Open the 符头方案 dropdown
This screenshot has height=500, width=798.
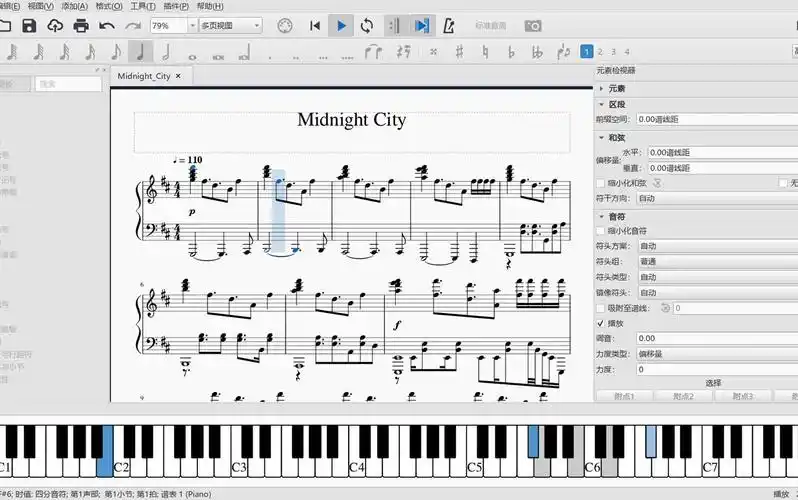[718, 246]
